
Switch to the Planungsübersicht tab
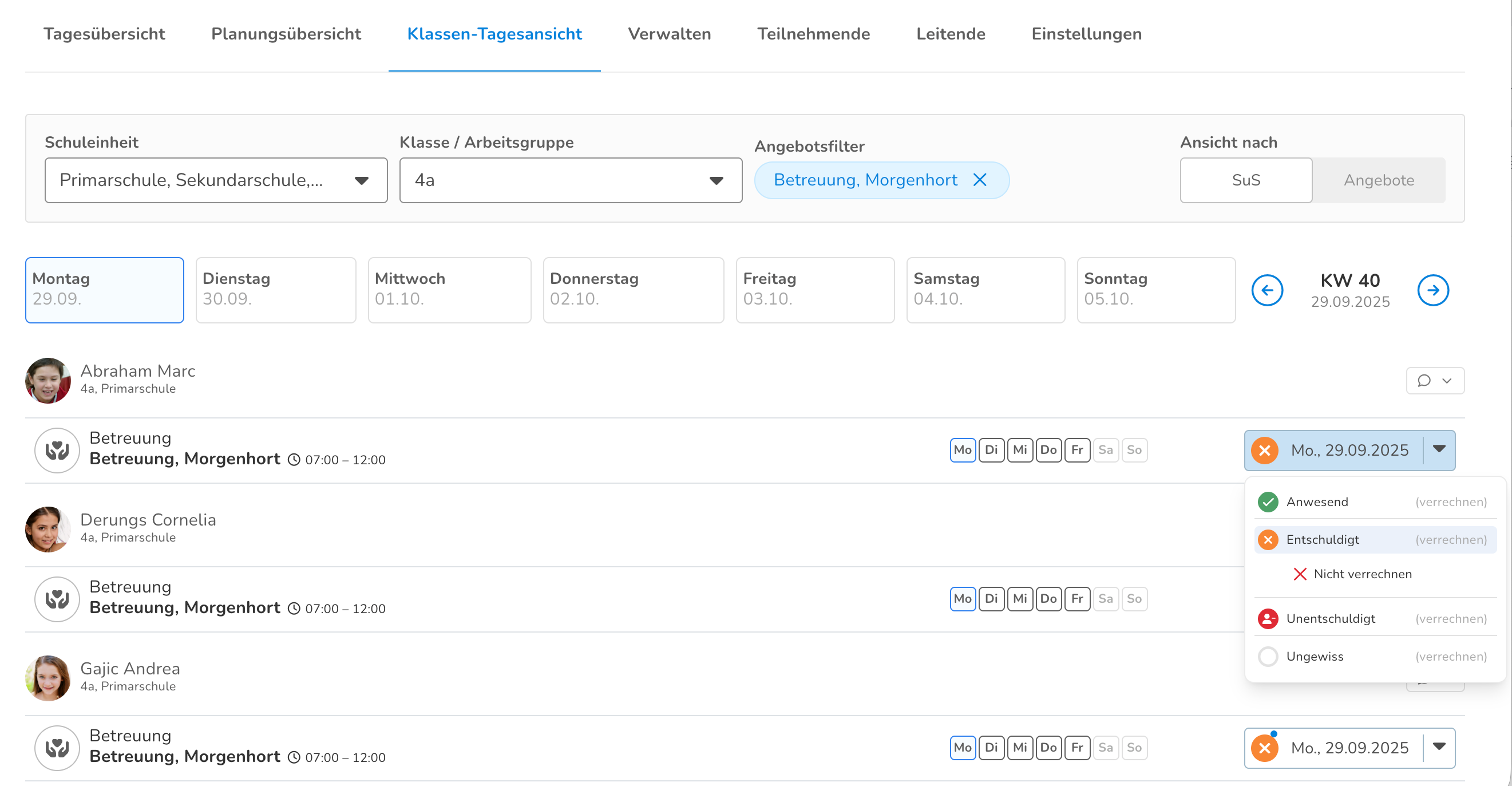coord(286,34)
